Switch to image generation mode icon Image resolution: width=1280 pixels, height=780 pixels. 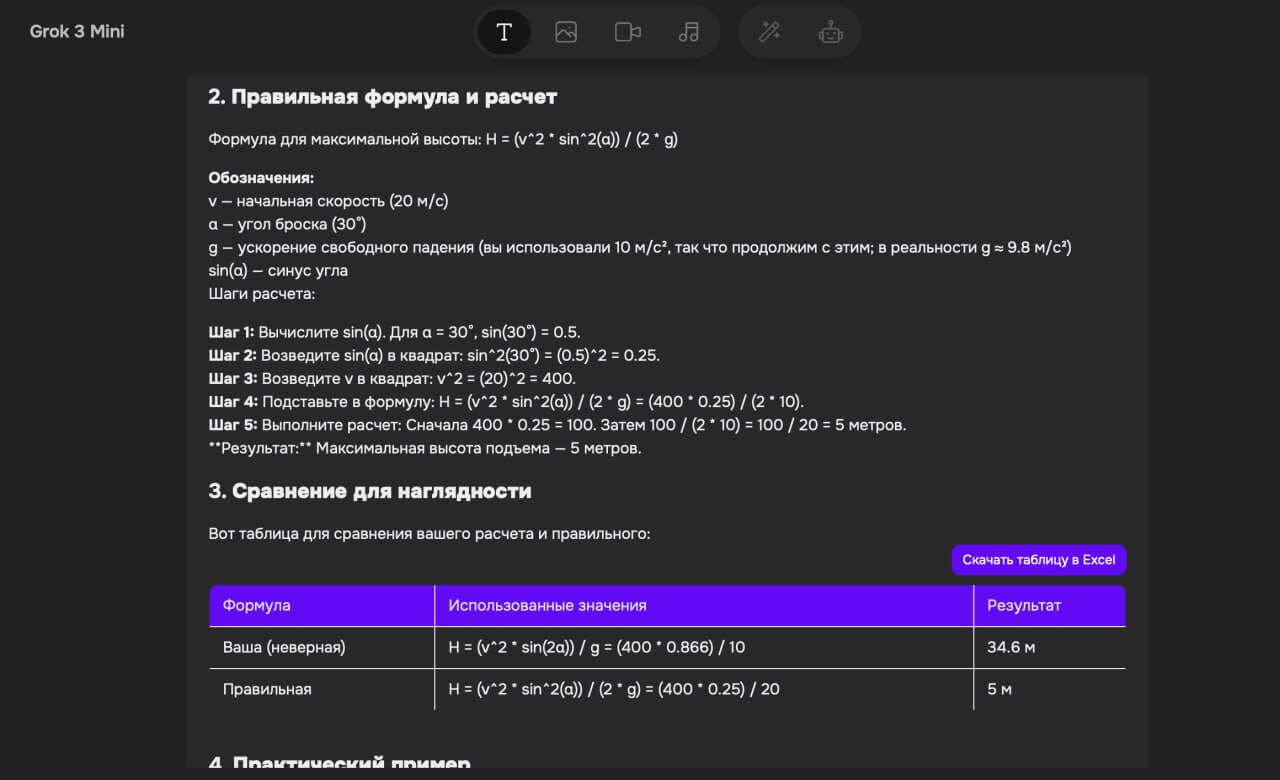[566, 32]
